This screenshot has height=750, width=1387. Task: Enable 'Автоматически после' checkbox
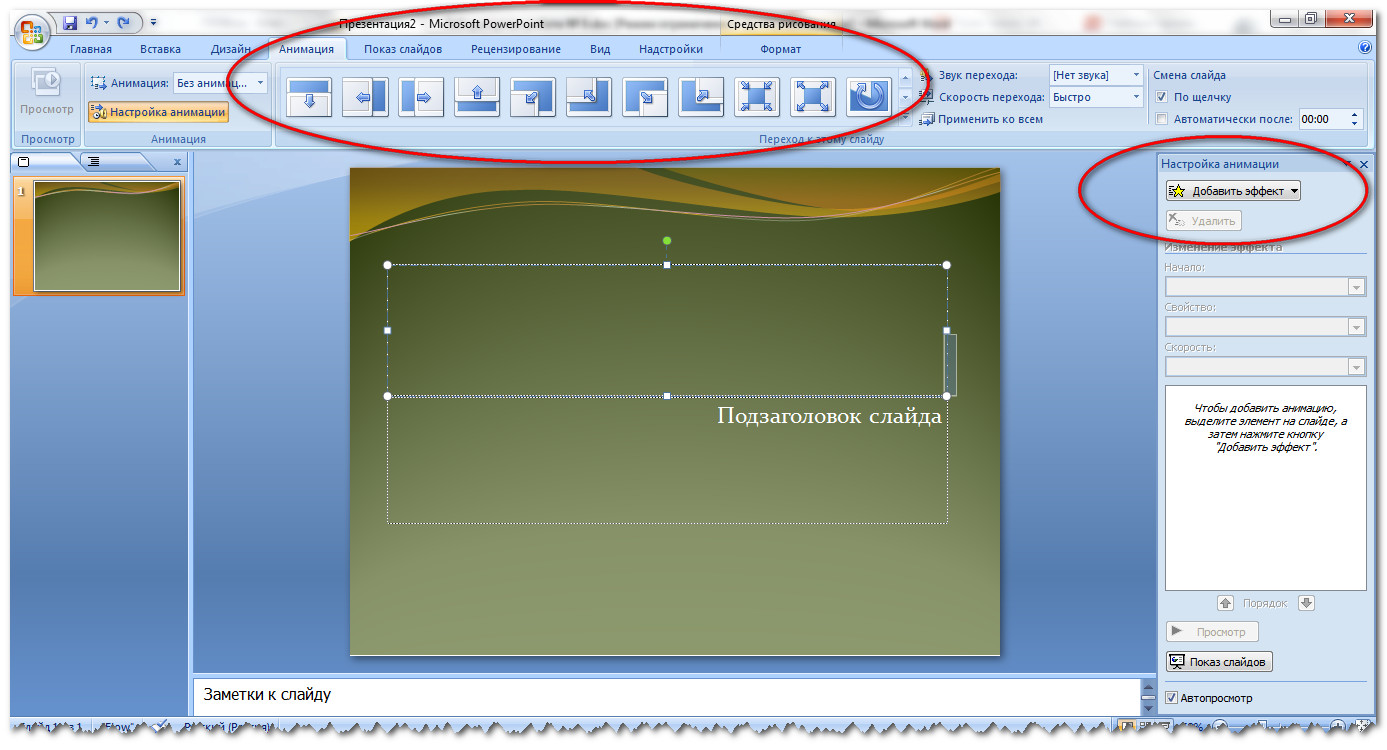click(1161, 119)
